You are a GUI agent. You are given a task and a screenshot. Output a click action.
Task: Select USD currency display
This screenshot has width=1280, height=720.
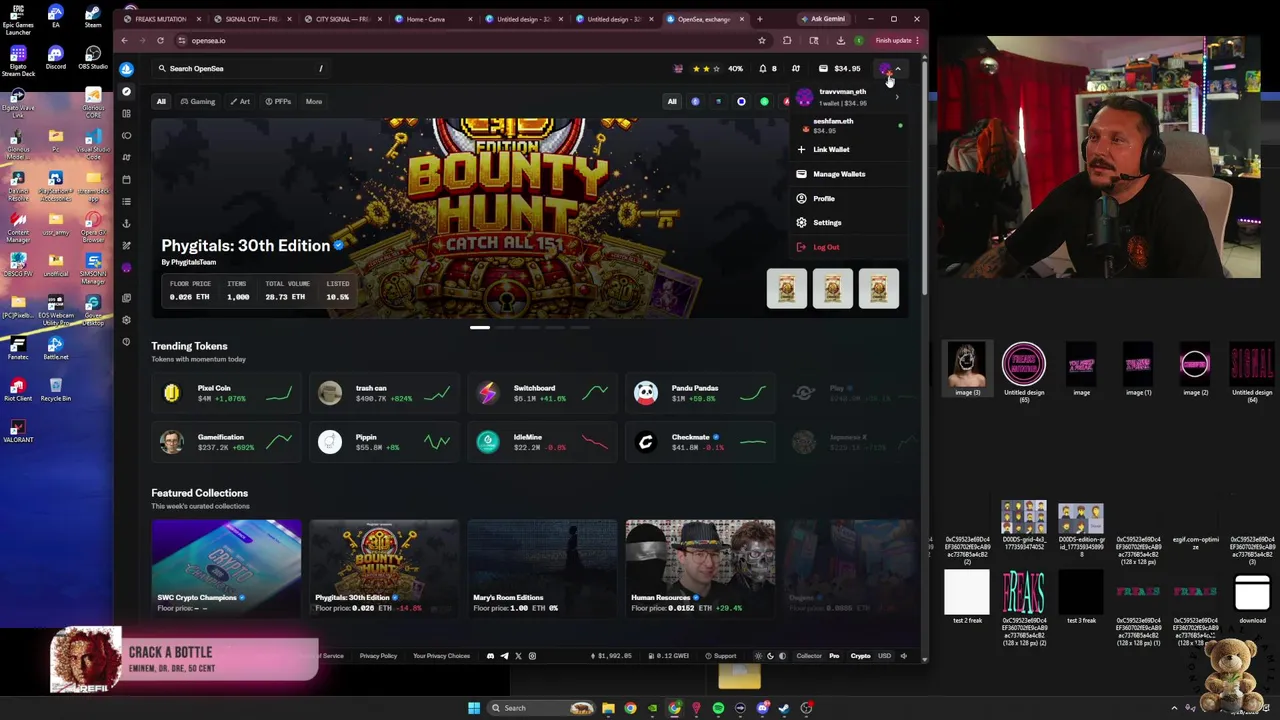[x=884, y=656]
